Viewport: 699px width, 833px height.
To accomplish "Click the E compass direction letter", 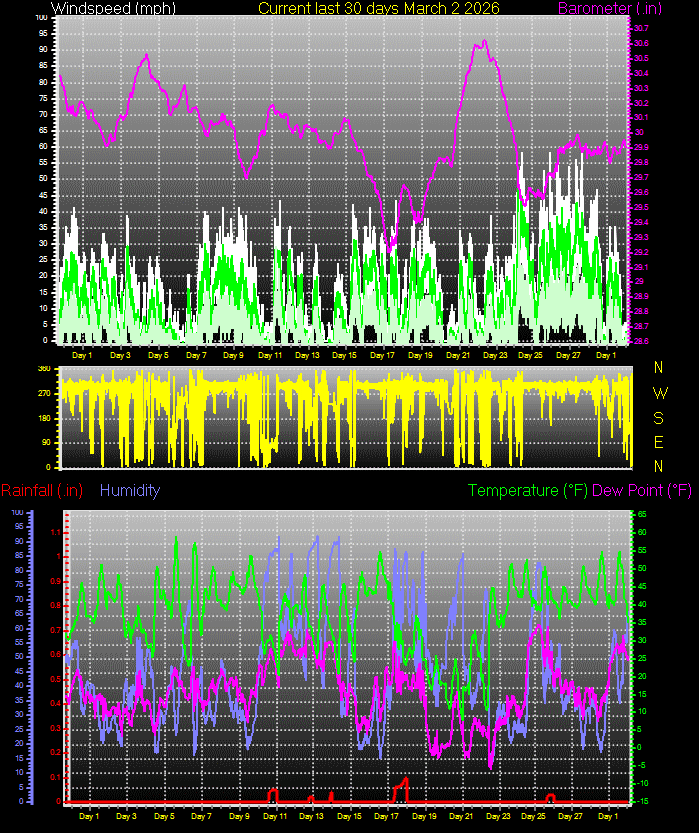I will click(658, 442).
